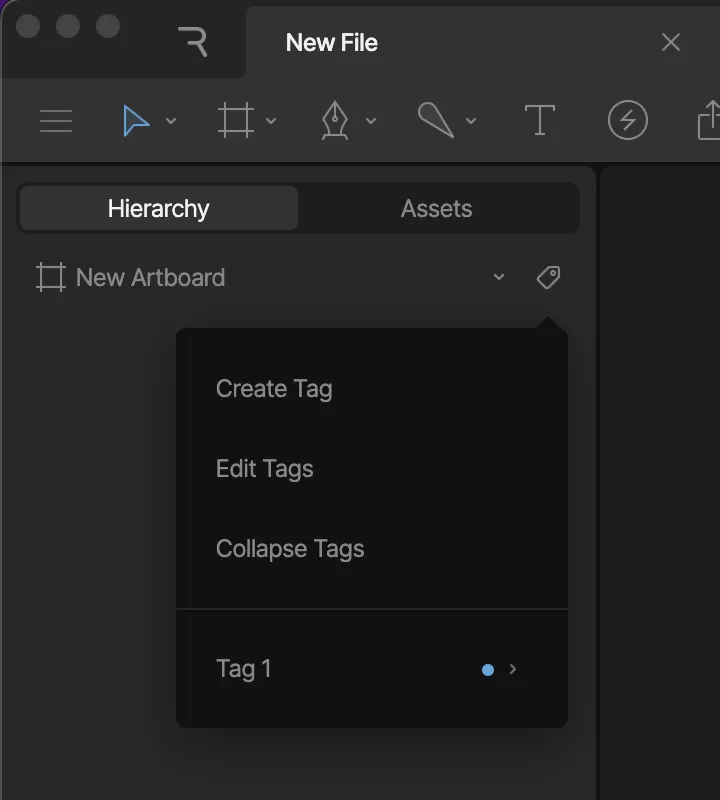This screenshot has width=720, height=800.
Task: Choose the Artboard tool
Action: click(237, 120)
